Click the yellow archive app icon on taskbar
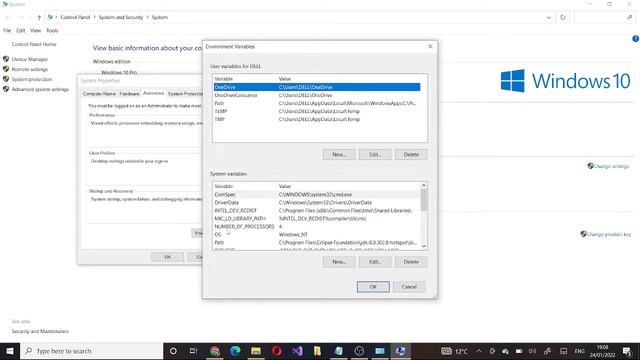The width and height of the screenshot is (640, 360). (318, 351)
